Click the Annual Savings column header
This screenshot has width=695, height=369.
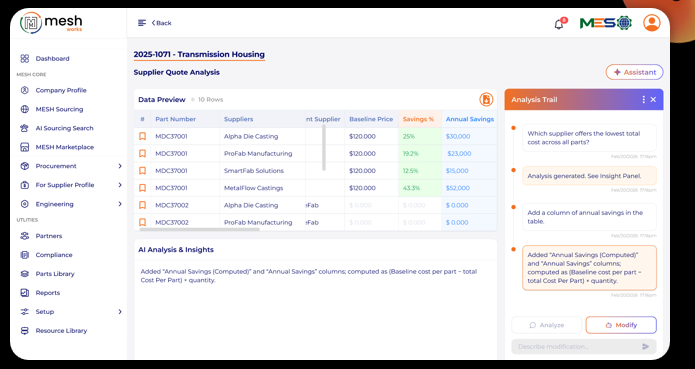tap(470, 119)
